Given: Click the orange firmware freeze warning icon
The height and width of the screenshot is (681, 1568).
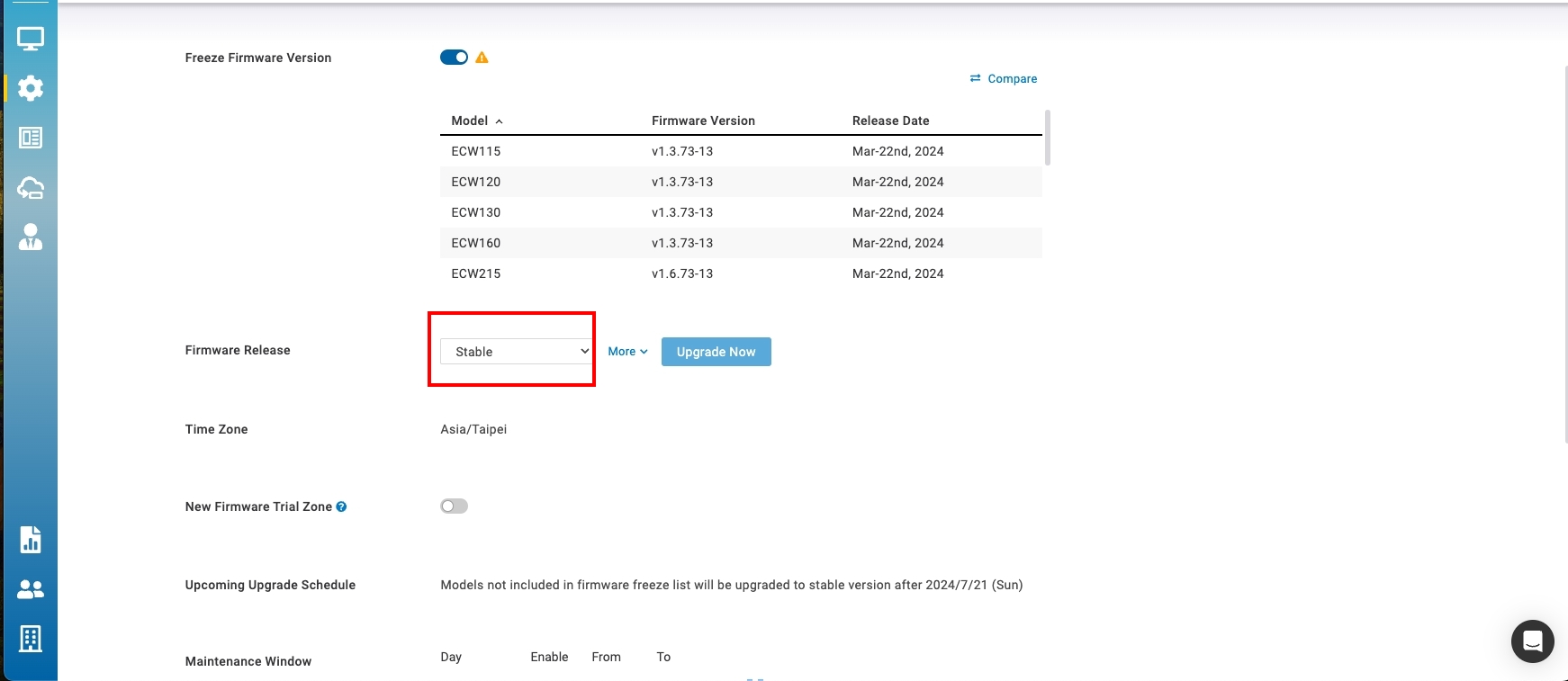Looking at the screenshot, I should [x=482, y=58].
